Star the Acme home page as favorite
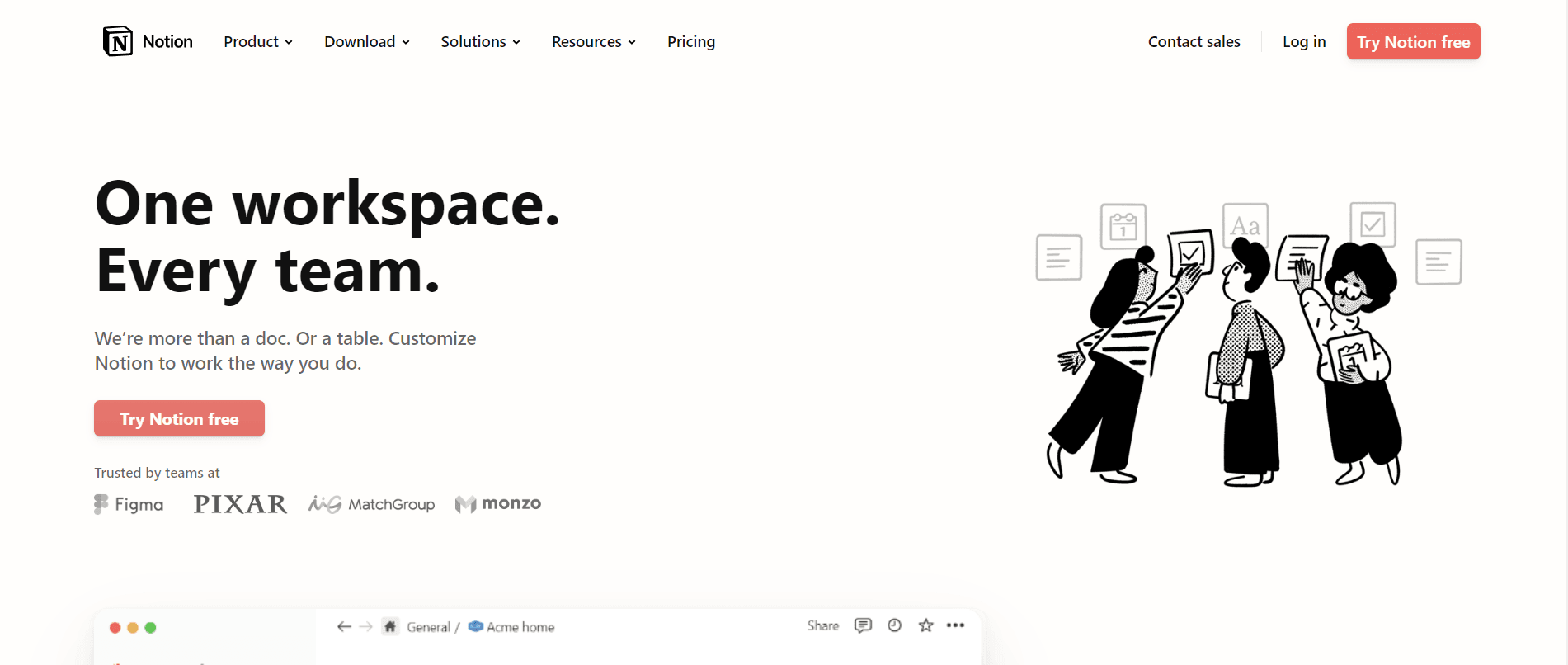 (x=925, y=625)
